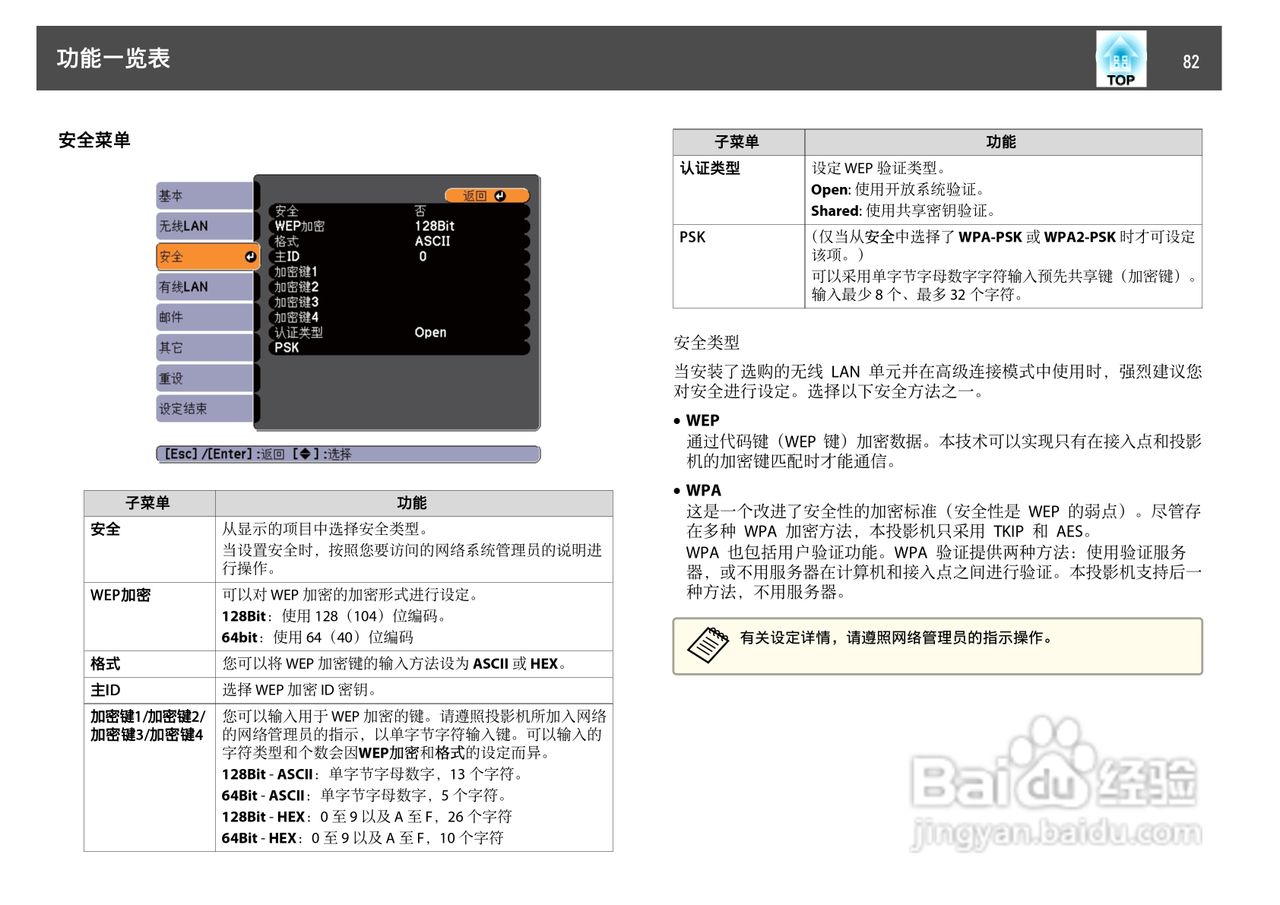Click the orange 返回 button

486,196
